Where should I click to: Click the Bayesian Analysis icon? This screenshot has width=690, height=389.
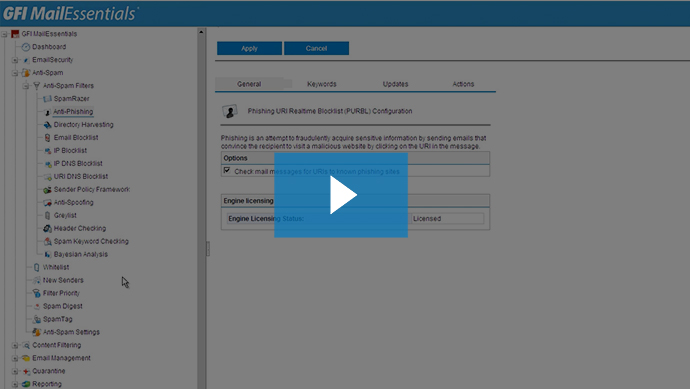coord(48,255)
